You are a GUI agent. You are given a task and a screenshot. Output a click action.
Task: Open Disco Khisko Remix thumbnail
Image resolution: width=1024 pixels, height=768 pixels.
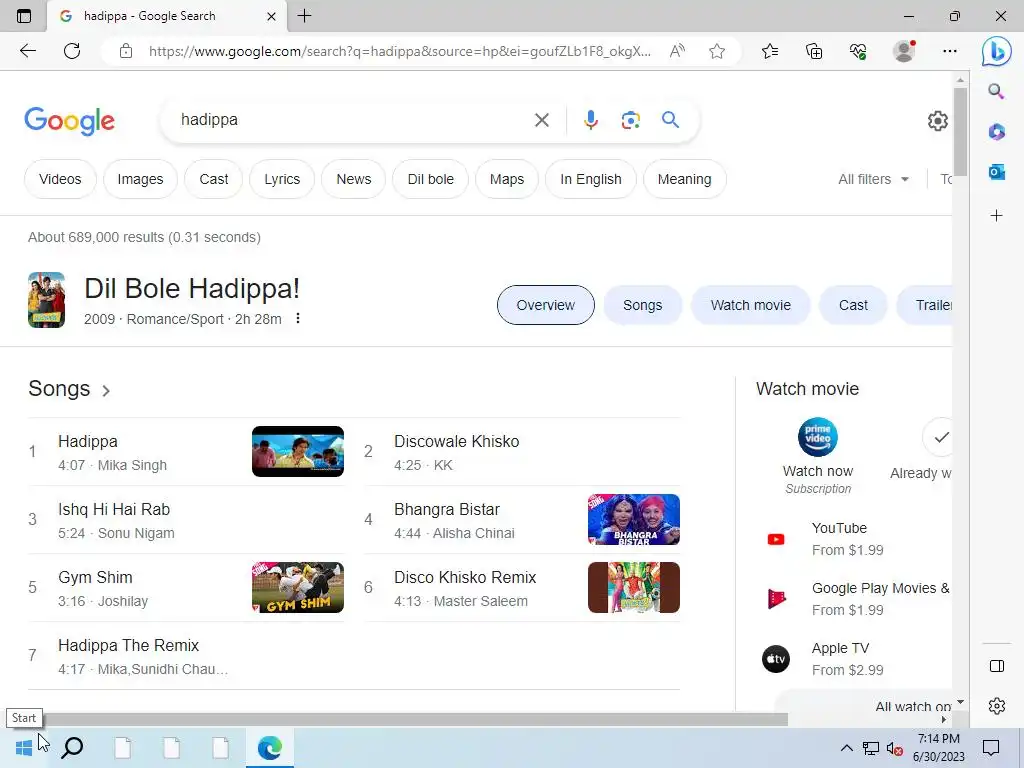pos(633,587)
